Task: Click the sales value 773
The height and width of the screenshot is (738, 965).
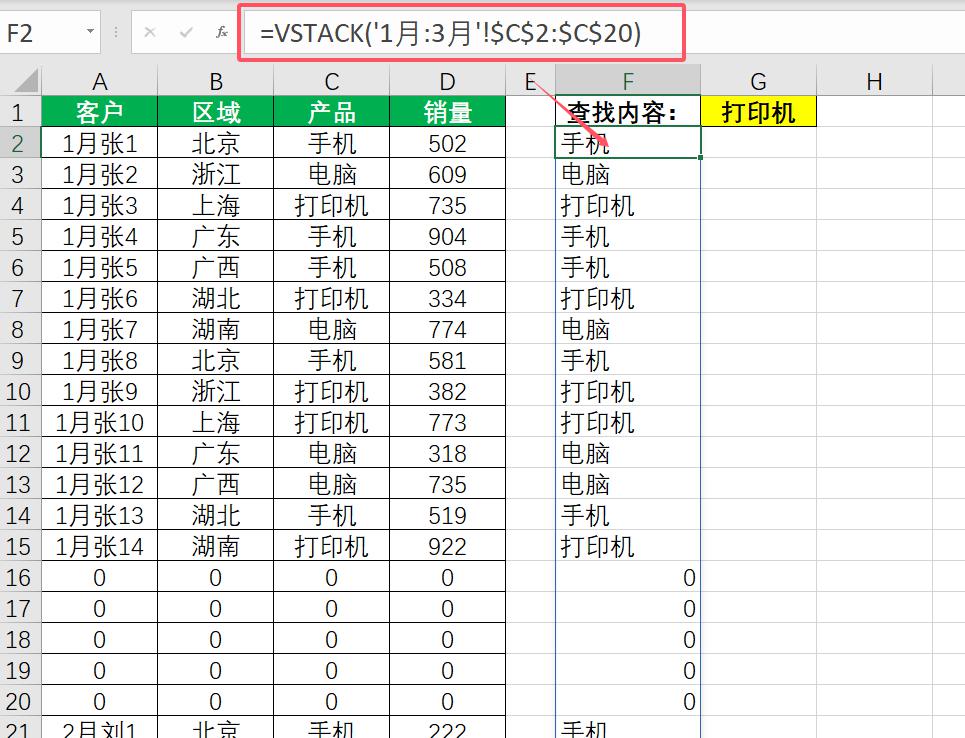Action: point(447,422)
